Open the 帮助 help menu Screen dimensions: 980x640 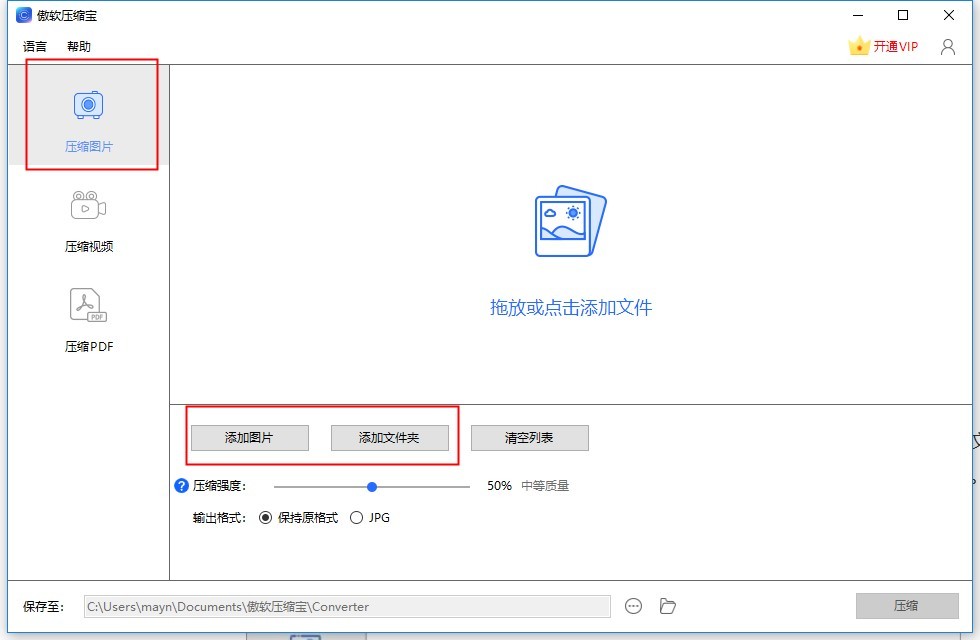pos(78,46)
